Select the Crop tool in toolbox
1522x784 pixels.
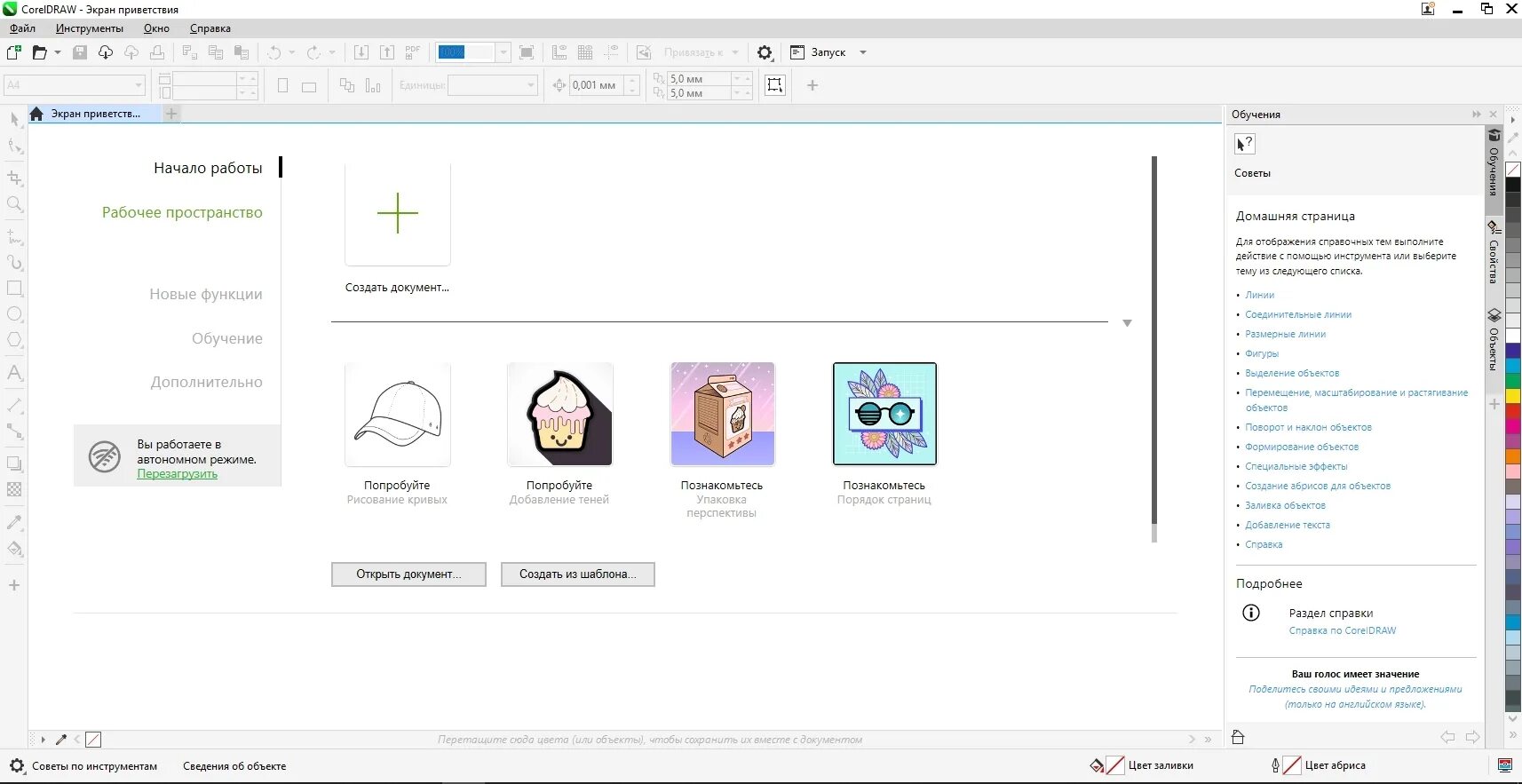click(x=14, y=178)
